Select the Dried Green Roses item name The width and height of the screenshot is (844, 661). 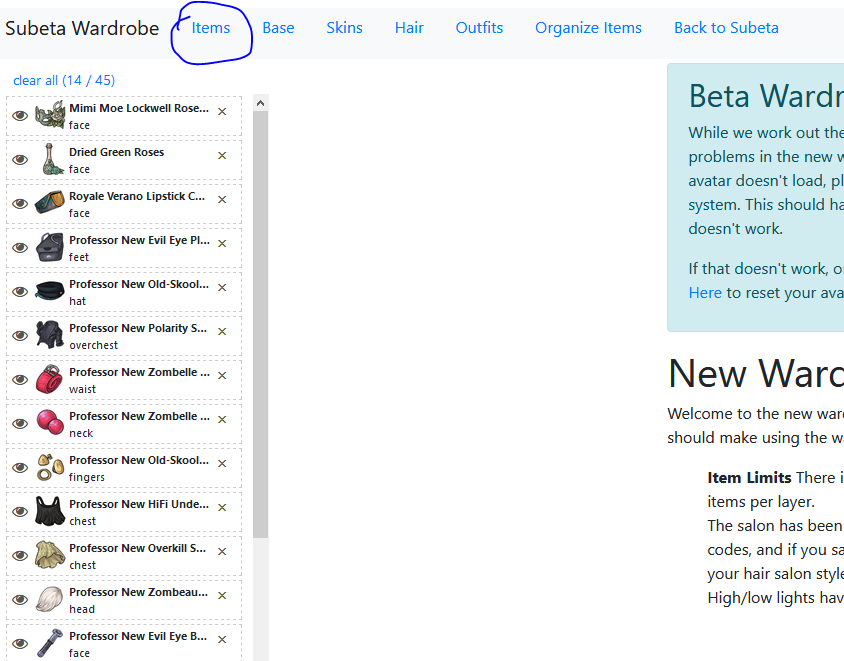point(117,152)
